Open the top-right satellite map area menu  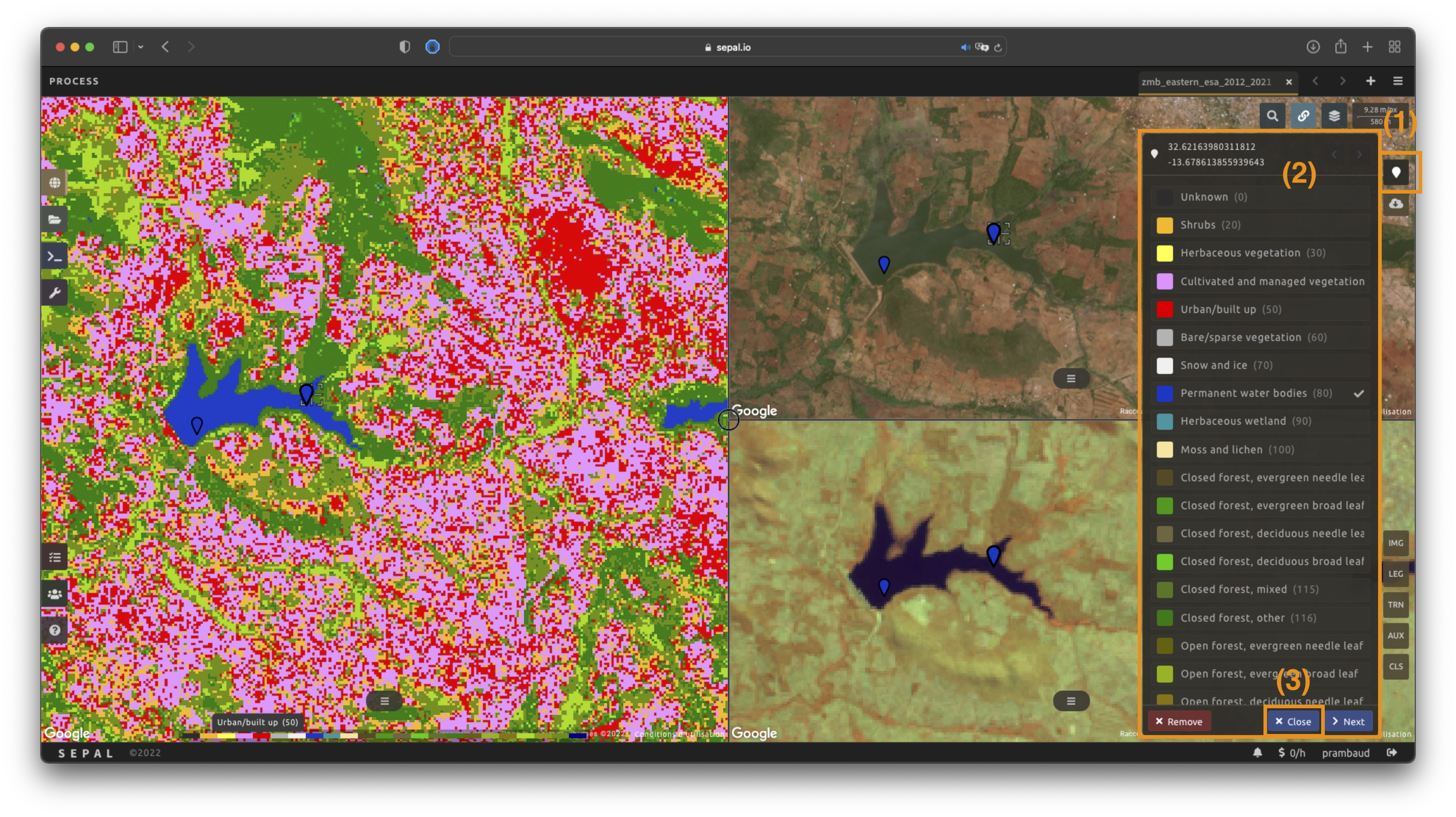(x=1071, y=378)
